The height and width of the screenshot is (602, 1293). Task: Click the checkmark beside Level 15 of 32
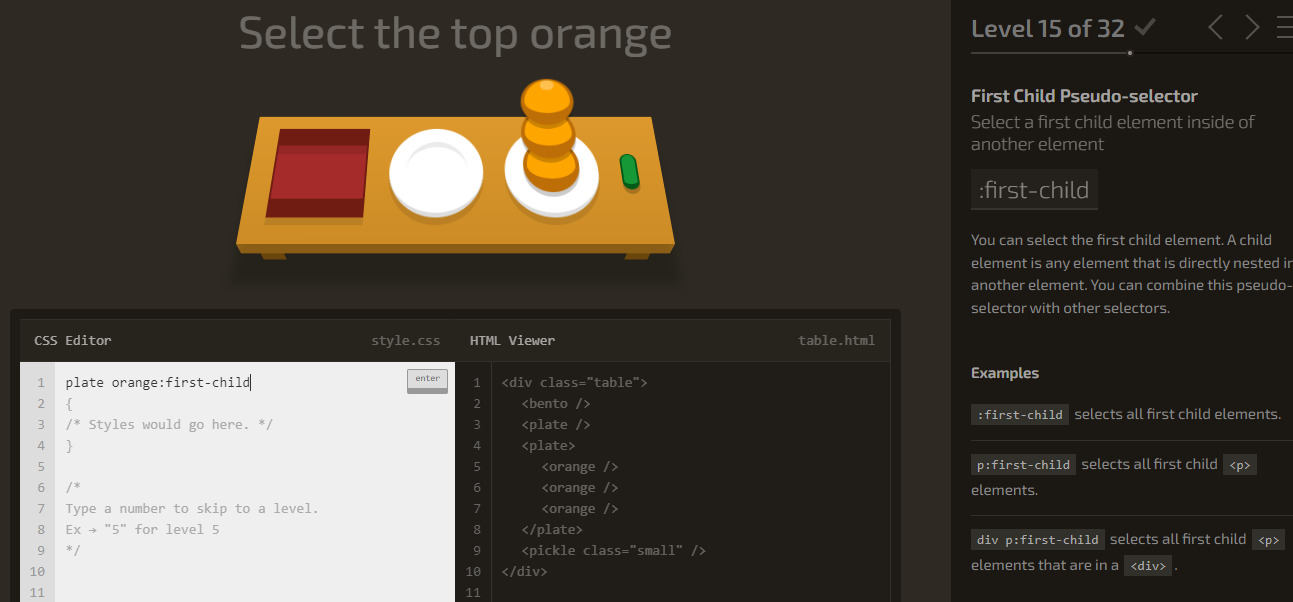coord(1144,27)
